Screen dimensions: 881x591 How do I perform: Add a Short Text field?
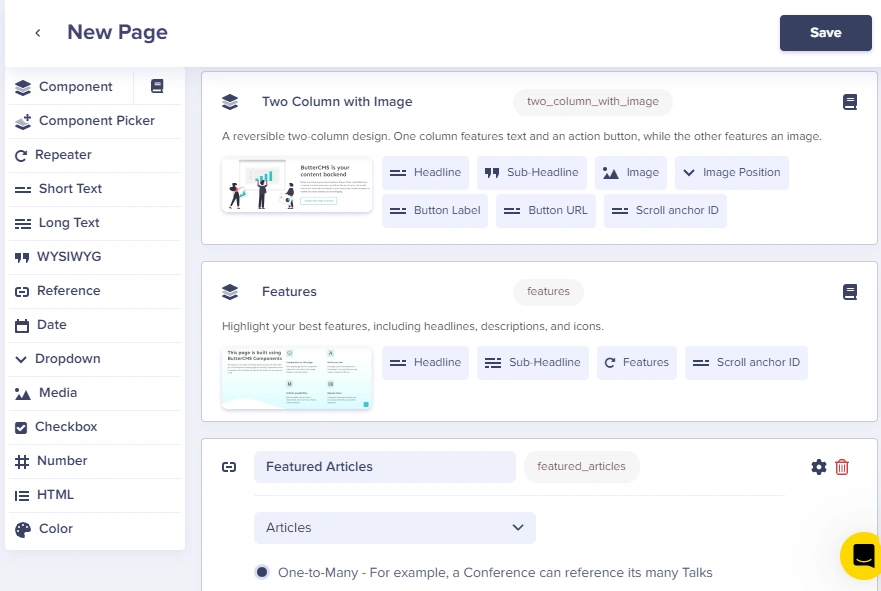95,189
